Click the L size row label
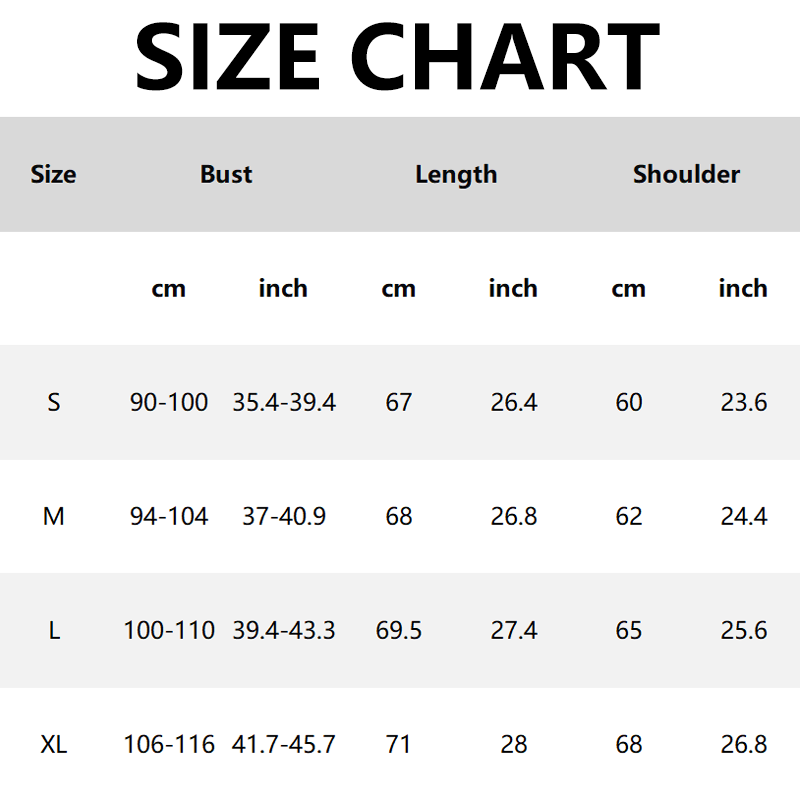 pos(54,630)
